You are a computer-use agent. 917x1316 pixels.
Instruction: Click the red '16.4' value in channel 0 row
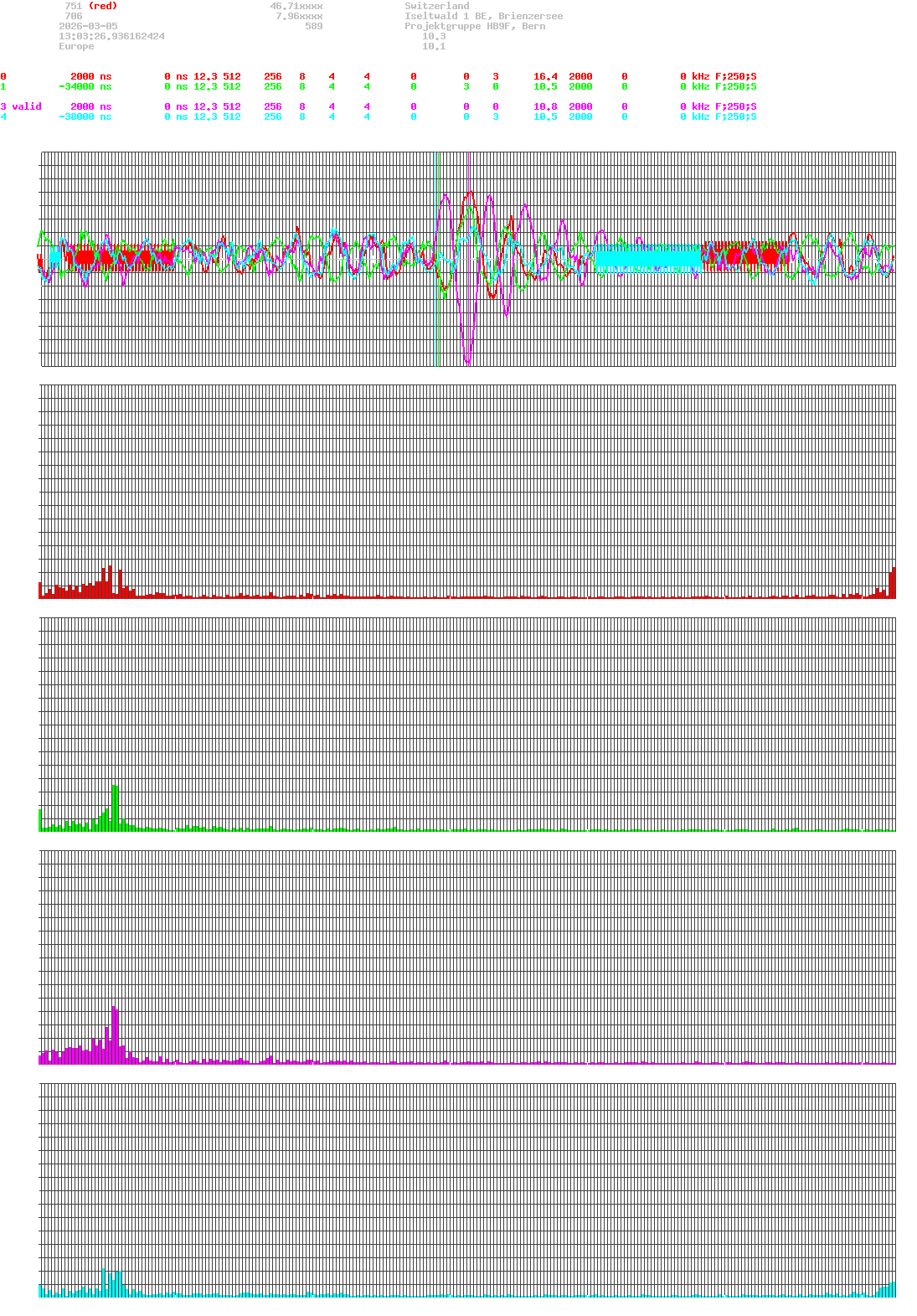(545, 76)
